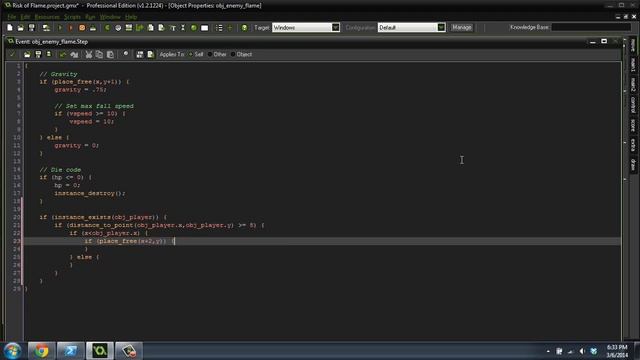Print the code from the editor toolbar
This screenshot has width=640, height=360.
click(49, 54)
